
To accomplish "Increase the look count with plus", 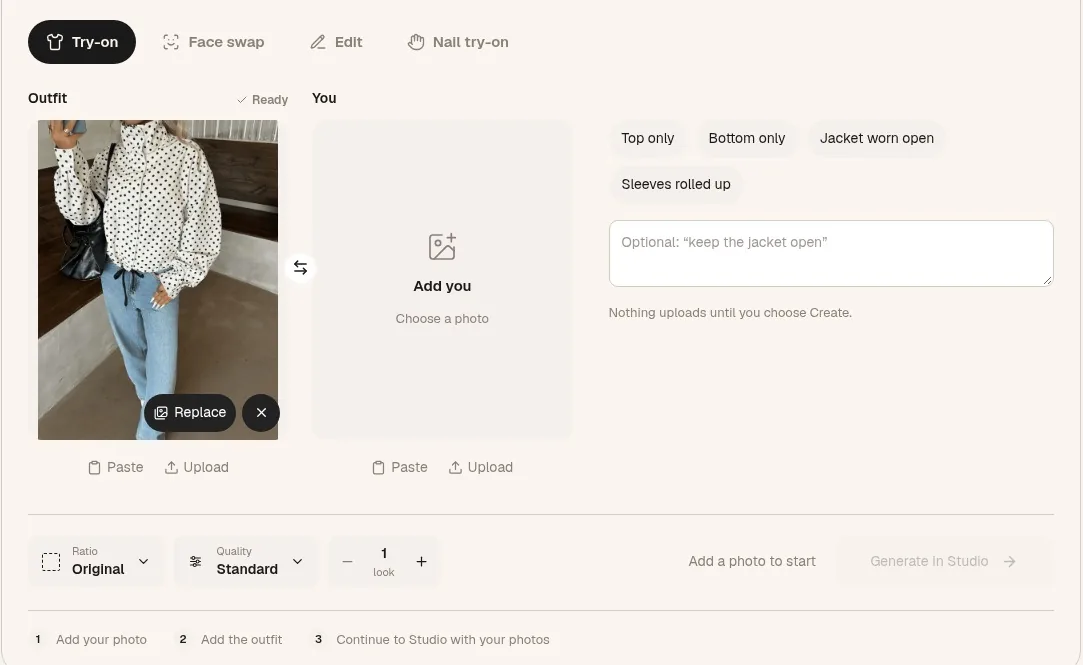I will pyautogui.click(x=421, y=562).
